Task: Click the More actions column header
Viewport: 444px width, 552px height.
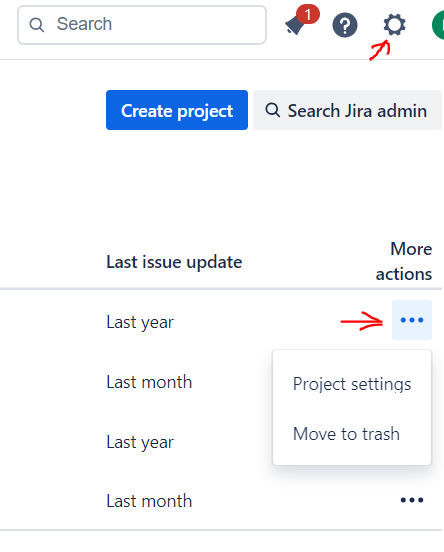Action: (404, 262)
